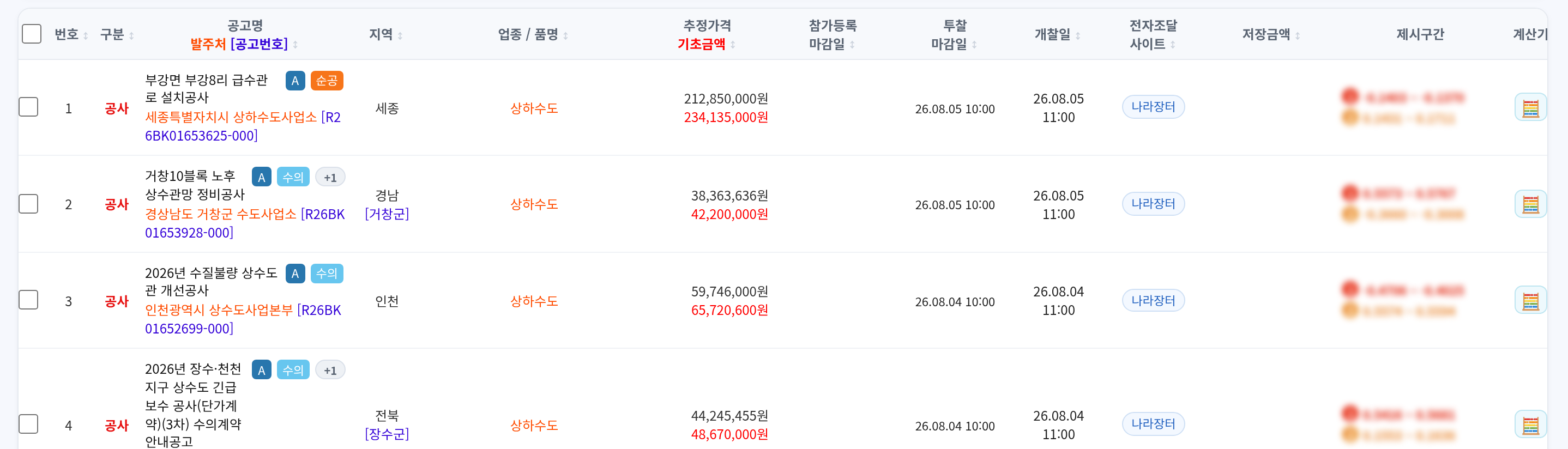Open calculator icon for row 3
The image size is (1568, 449).
click(1530, 301)
